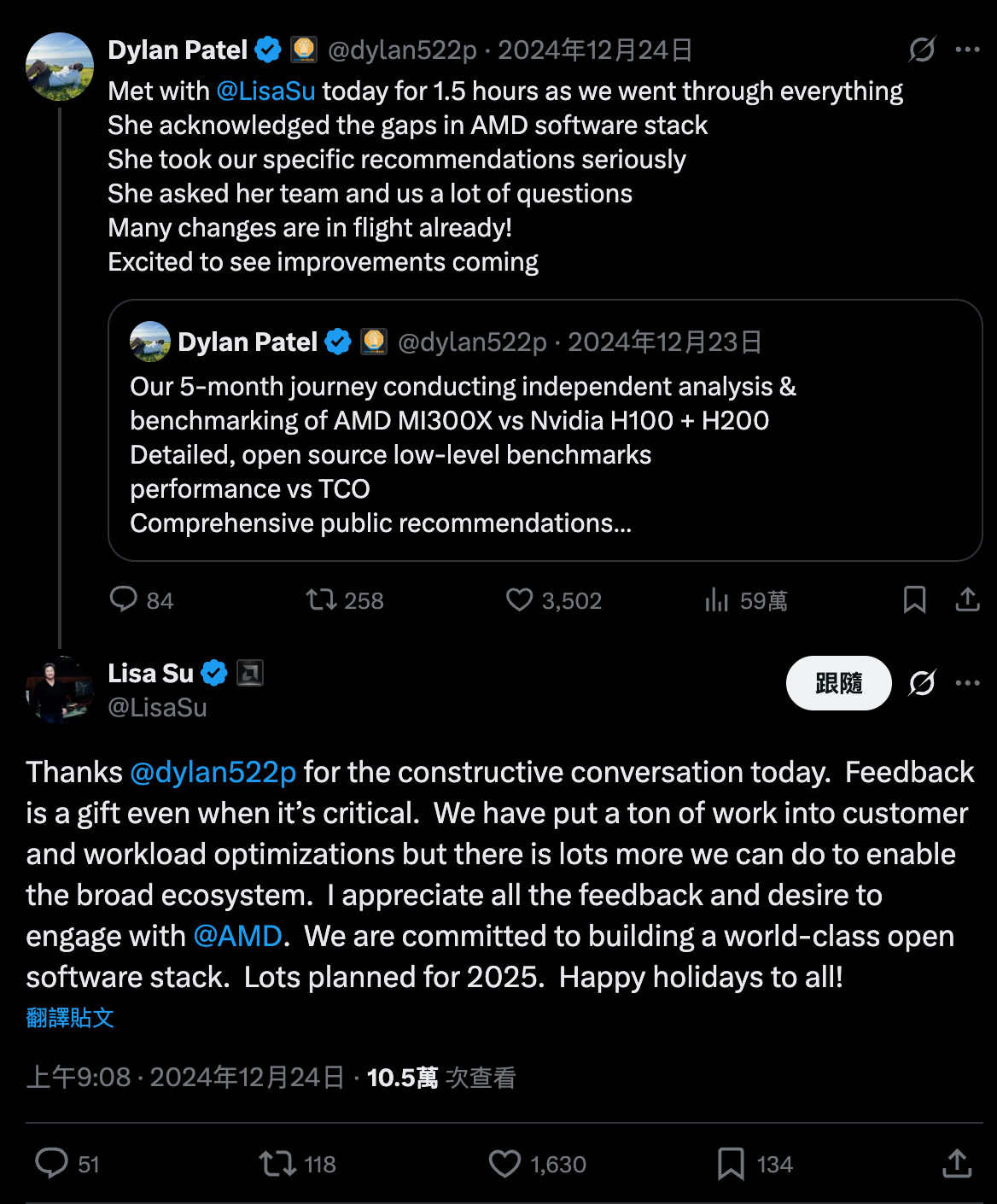Repost Lisa Su's tweet with 118 reposts
The width and height of the screenshot is (997, 1204).
coord(277,1163)
